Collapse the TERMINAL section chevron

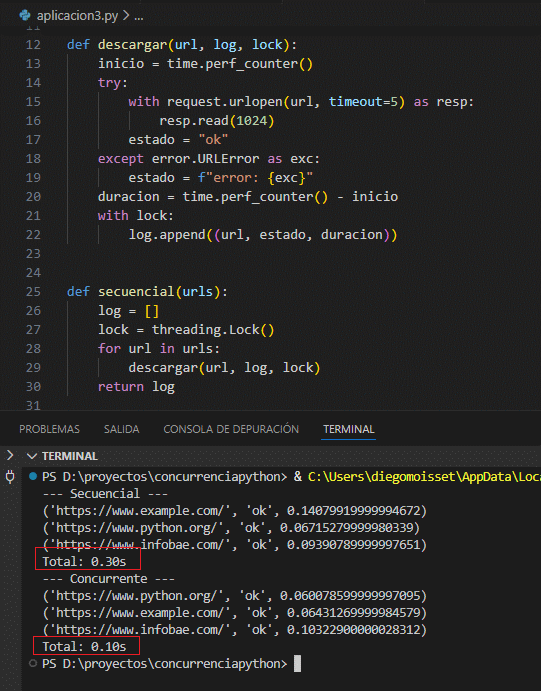pyautogui.click(x=32, y=456)
